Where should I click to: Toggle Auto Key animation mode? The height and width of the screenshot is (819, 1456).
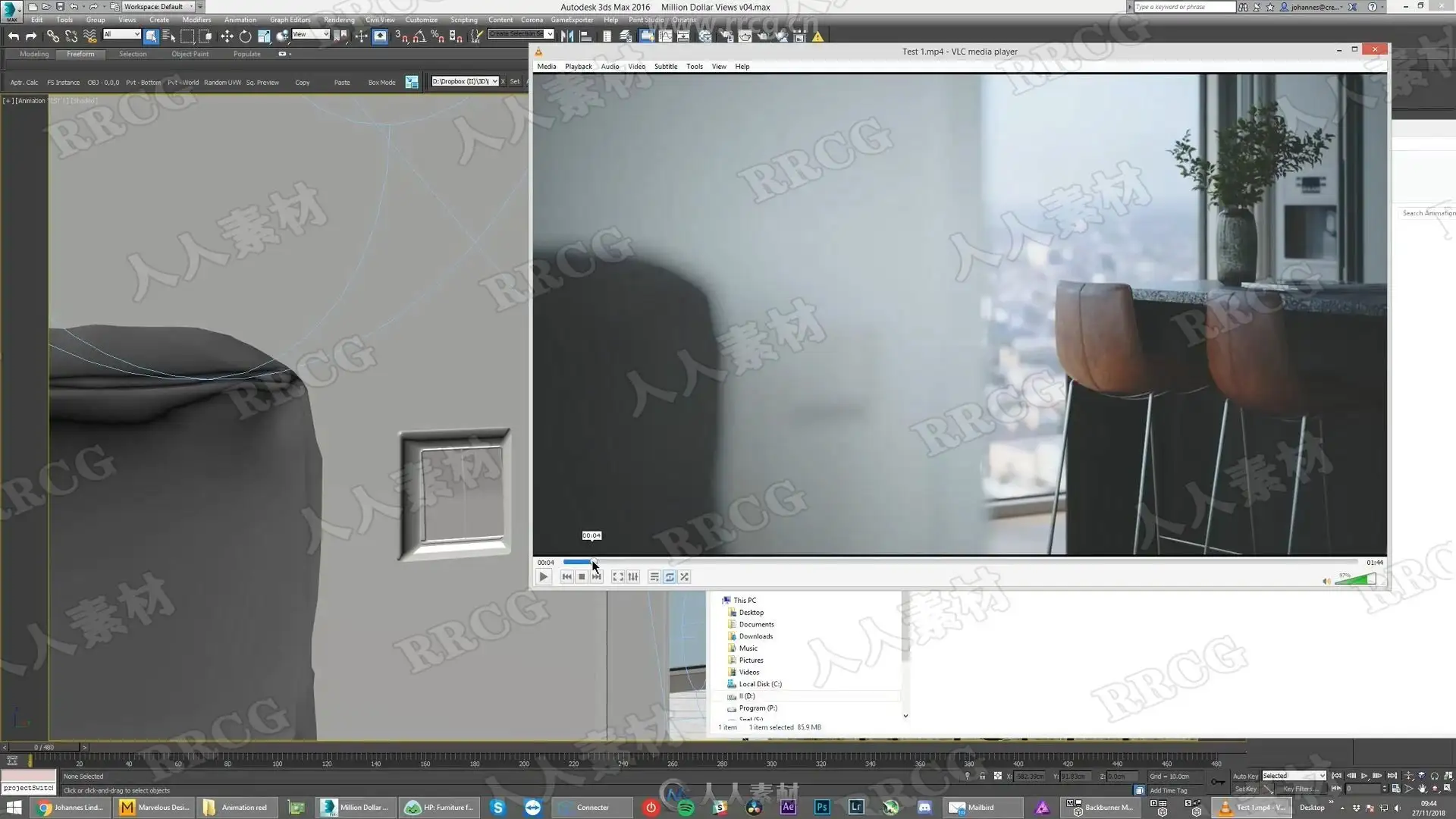click(x=1245, y=776)
